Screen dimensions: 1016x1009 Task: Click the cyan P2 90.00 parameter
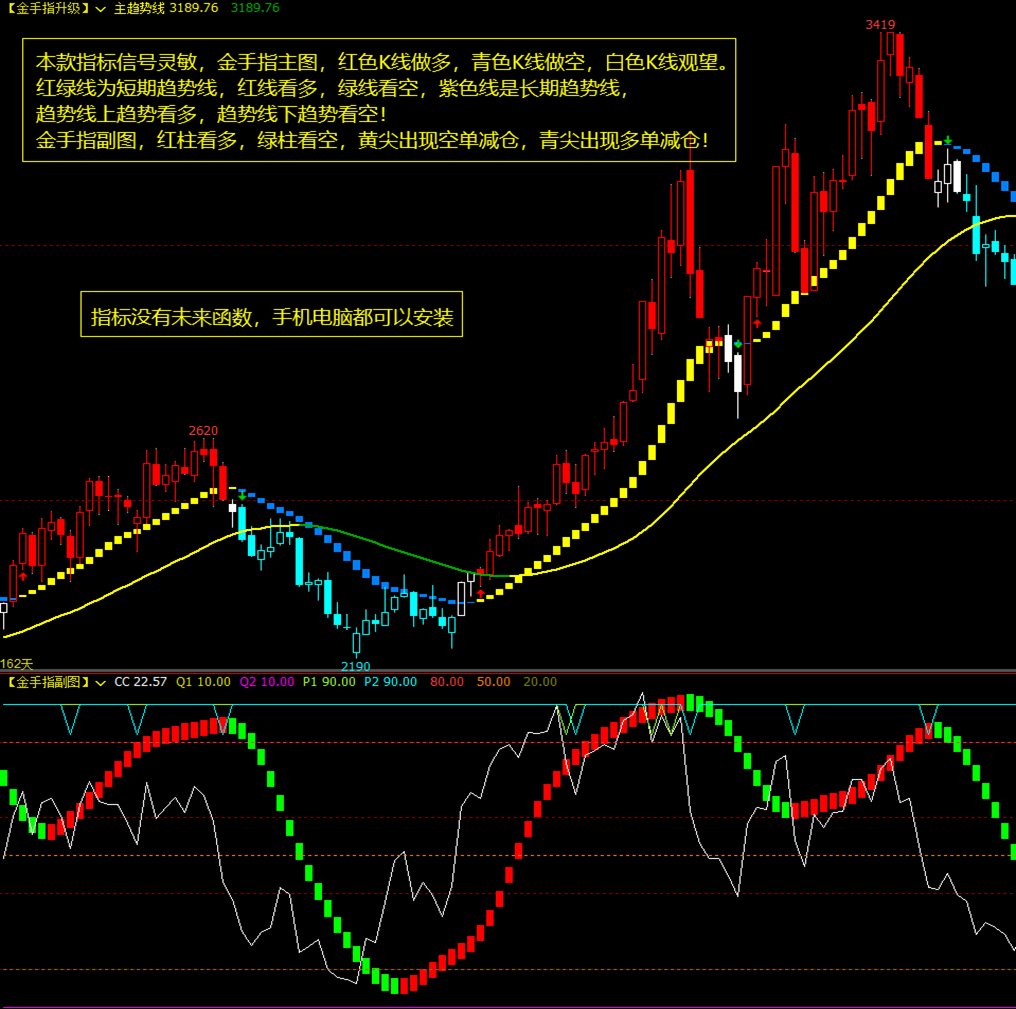pos(390,682)
